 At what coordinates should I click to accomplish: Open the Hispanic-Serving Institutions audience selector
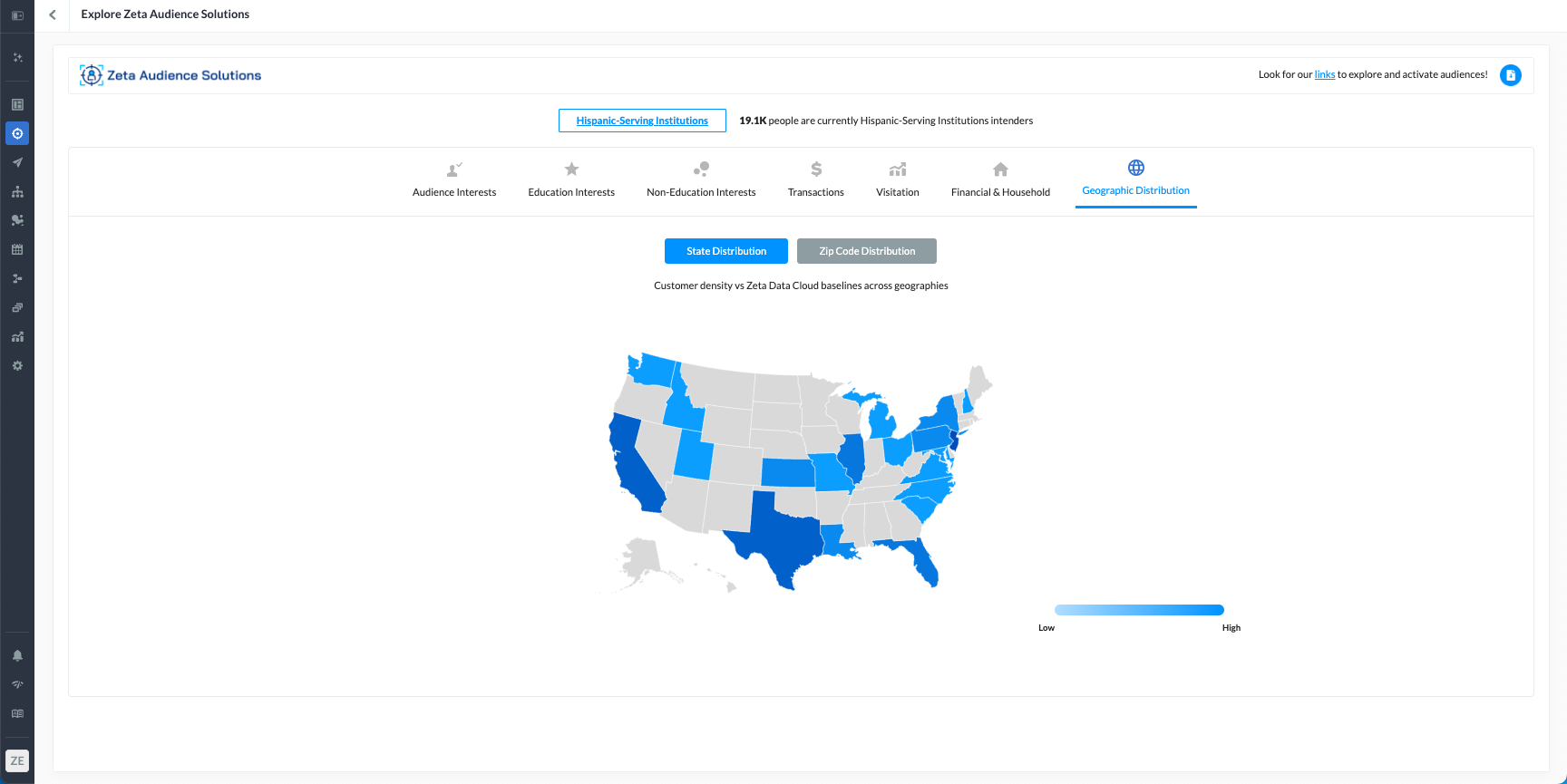pos(642,121)
